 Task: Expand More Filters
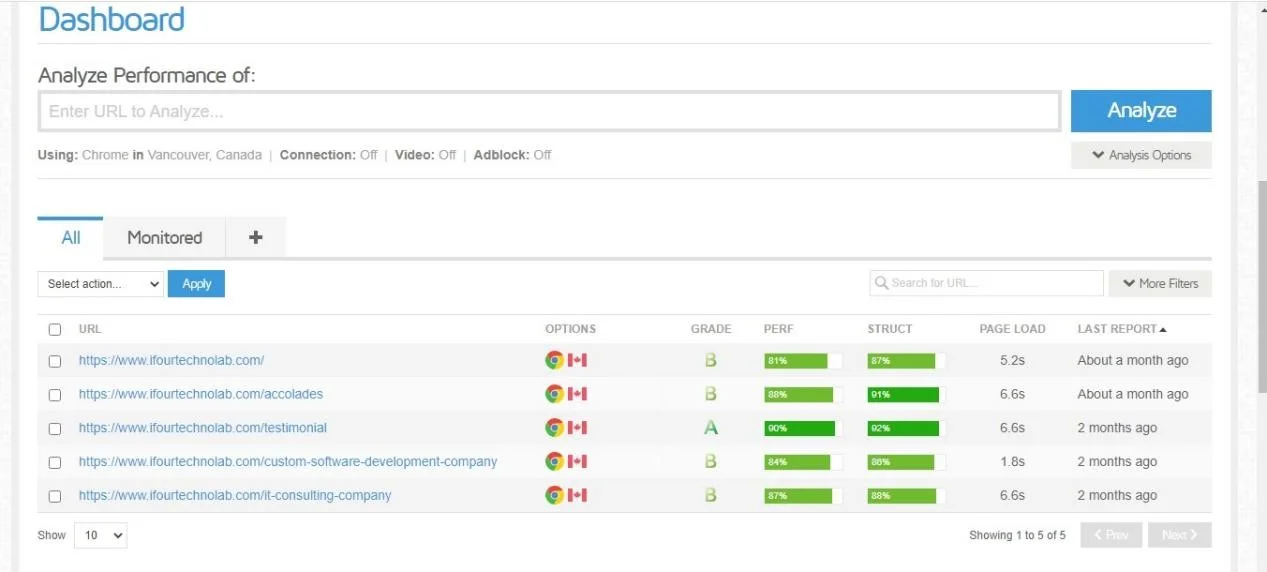point(1160,283)
